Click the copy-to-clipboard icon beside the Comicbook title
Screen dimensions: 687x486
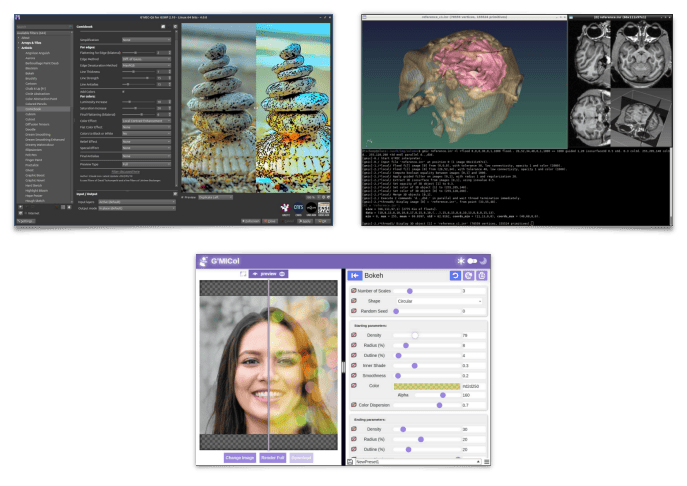coord(163,27)
